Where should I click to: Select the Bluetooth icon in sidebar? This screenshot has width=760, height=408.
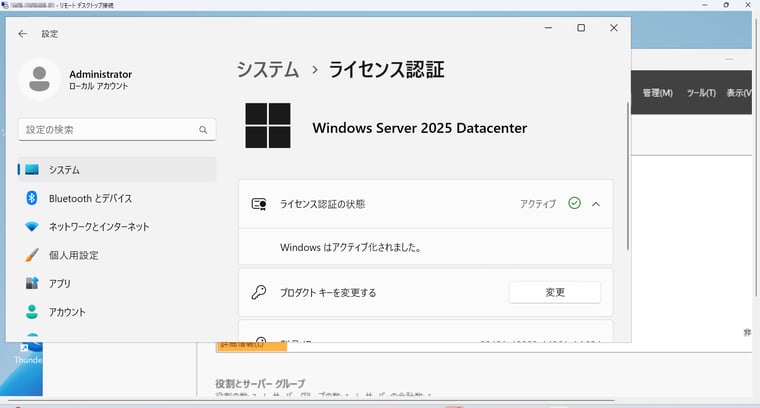pyautogui.click(x=32, y=198)
